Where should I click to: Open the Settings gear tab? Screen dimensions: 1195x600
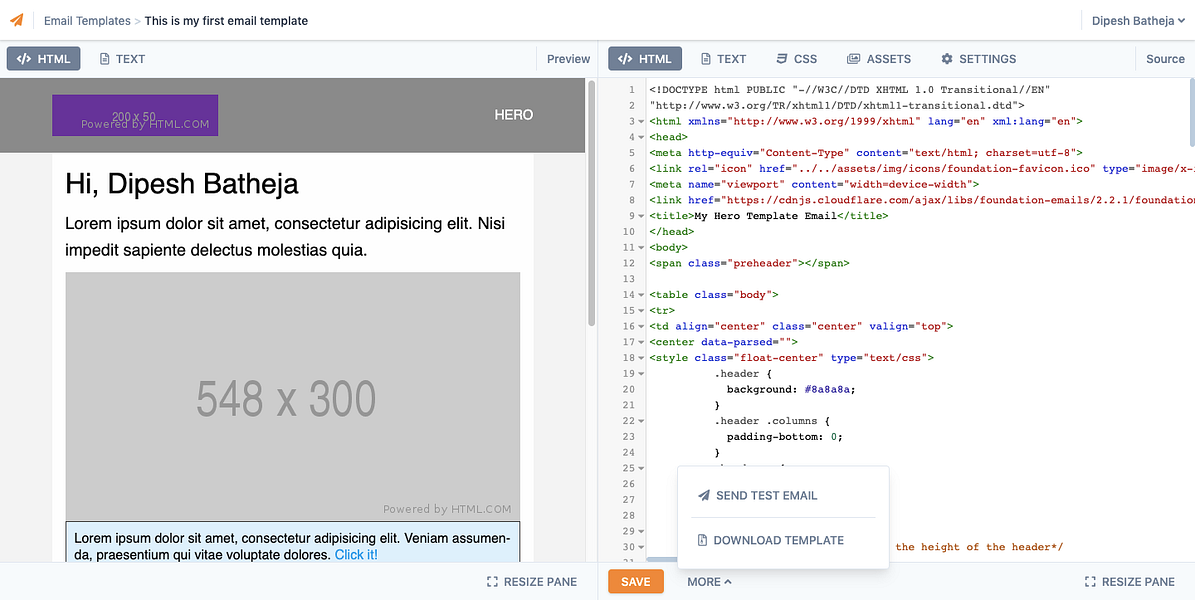(979, 59)
